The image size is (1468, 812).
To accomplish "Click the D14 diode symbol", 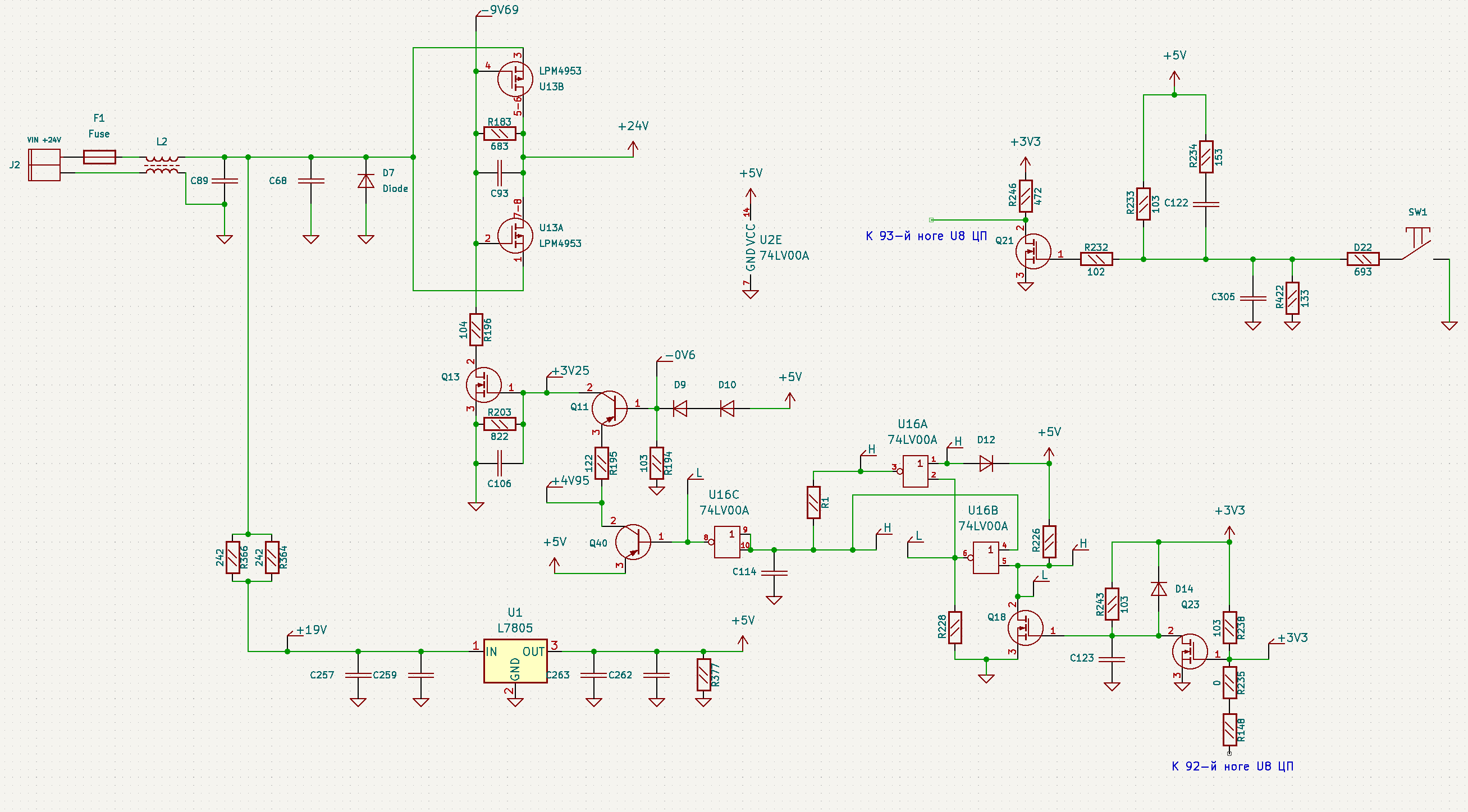I will coord(1159,589).
